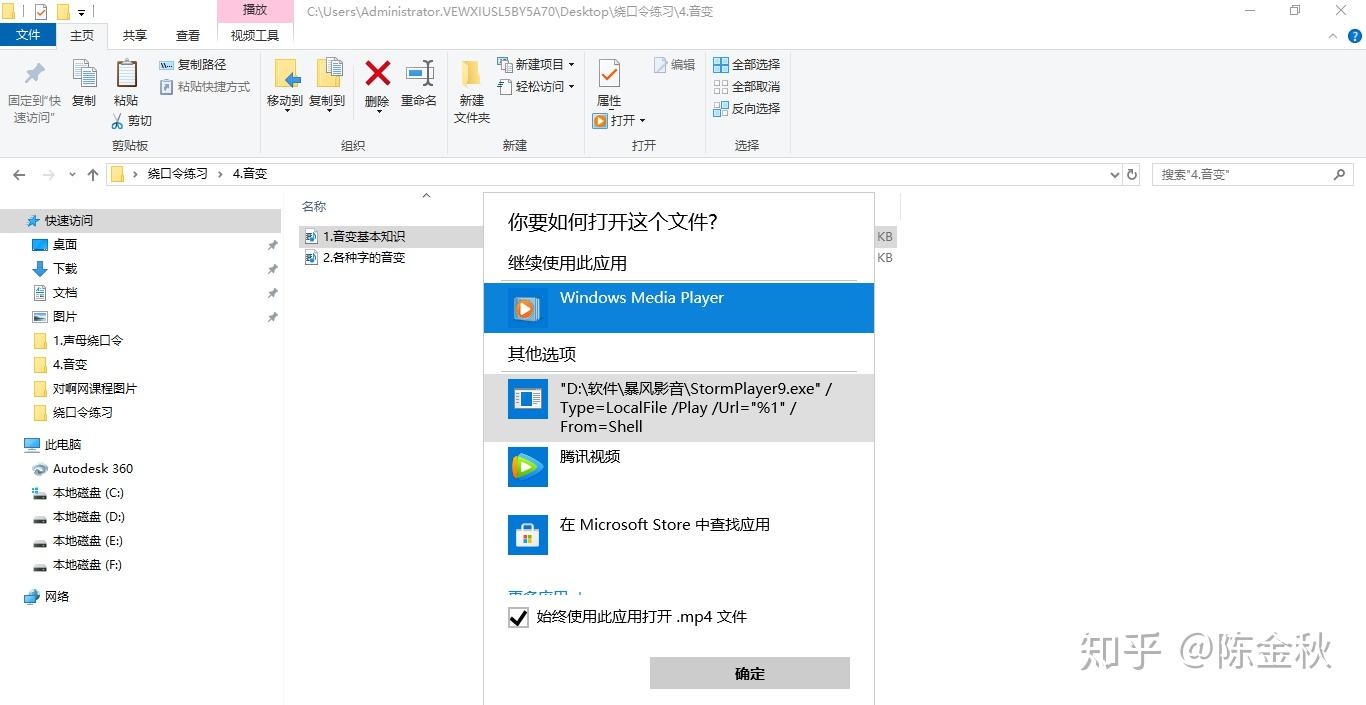This screenshot has width=1366, height=705.
Task: Toggle always use this app checkbox
Action: 518,618
